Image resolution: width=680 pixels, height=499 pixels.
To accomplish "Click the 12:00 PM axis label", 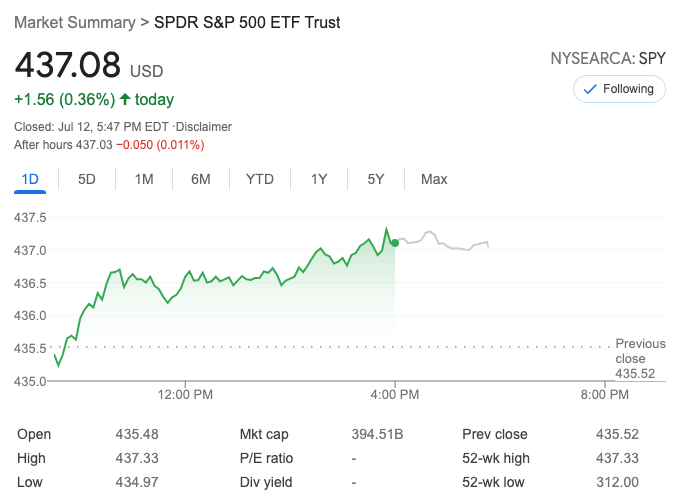I will (x=185, y=394).
